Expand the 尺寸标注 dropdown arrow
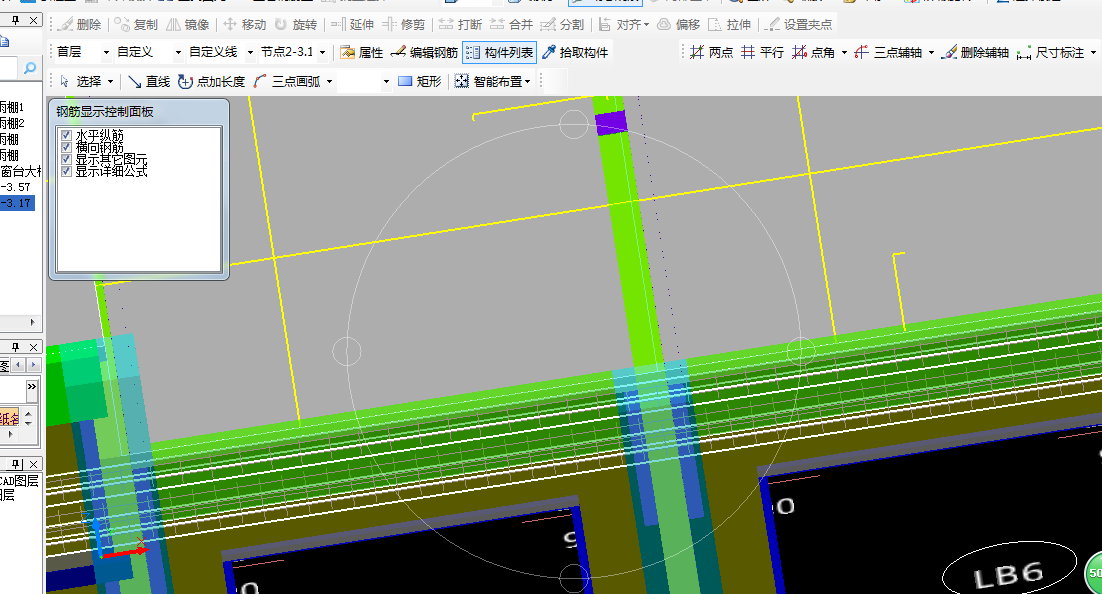 [x=1093, y=53]
